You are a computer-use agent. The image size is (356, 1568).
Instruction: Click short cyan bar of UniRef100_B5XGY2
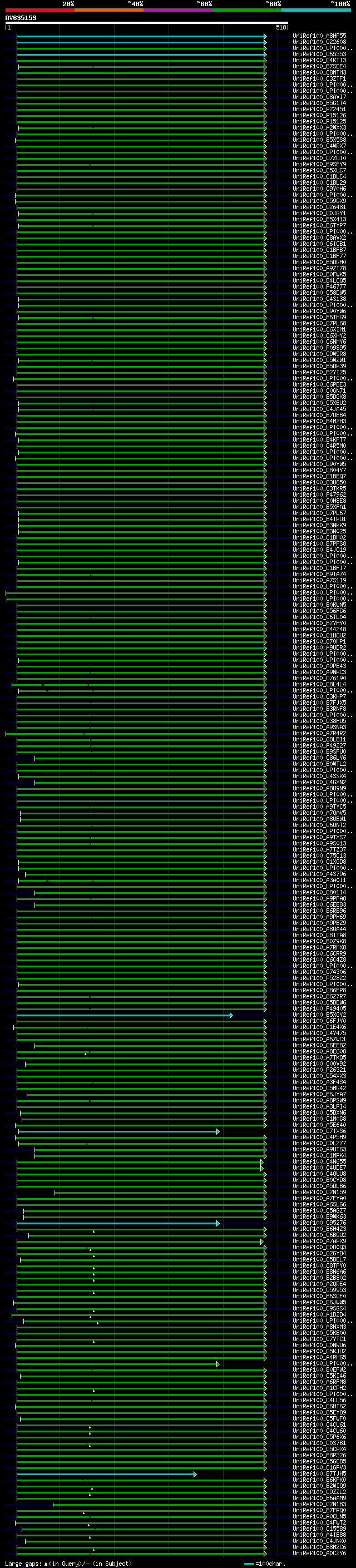pyautogui.click(x=124, y=1015)
